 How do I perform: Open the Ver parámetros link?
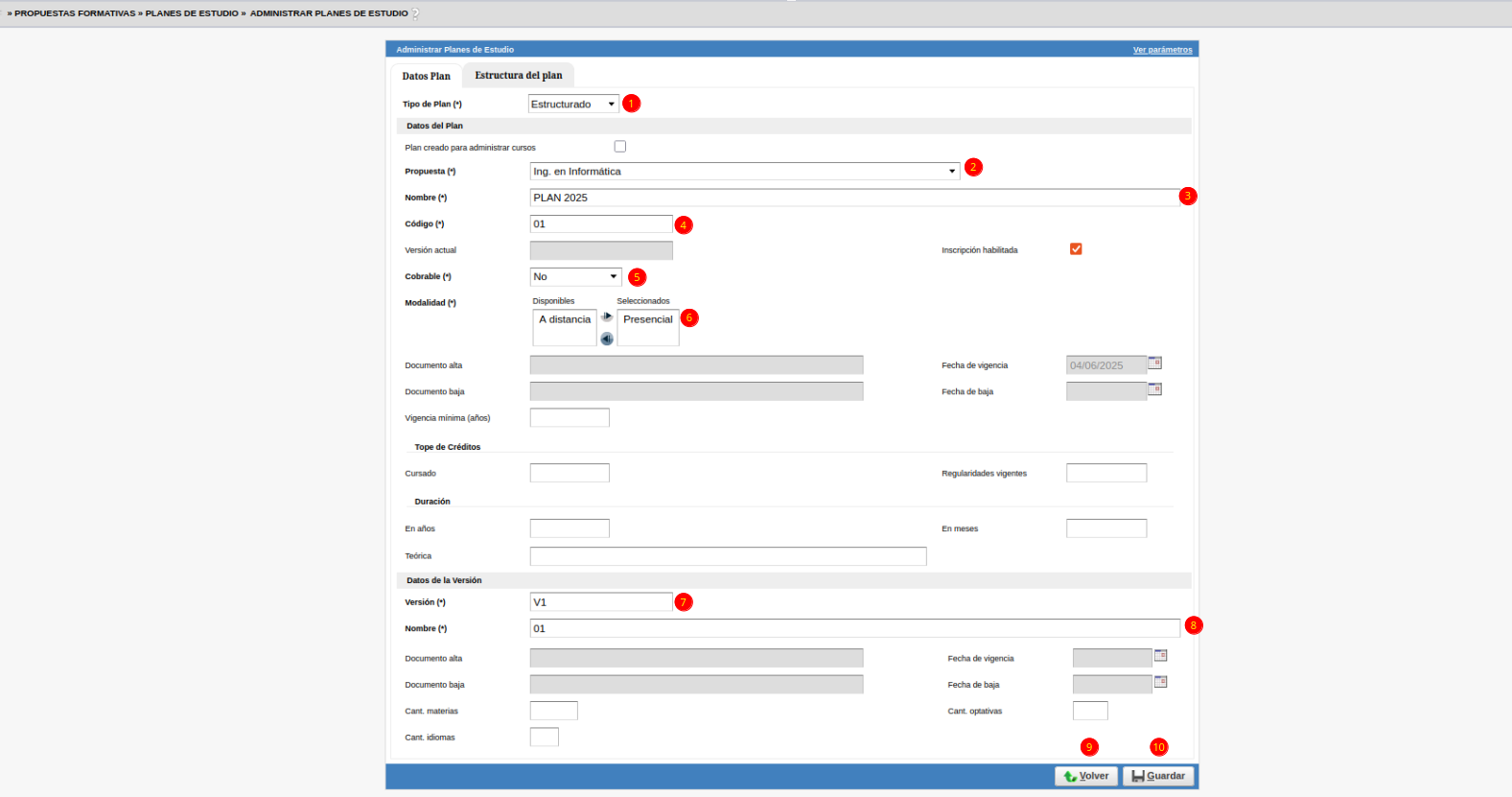point(1162,50)
